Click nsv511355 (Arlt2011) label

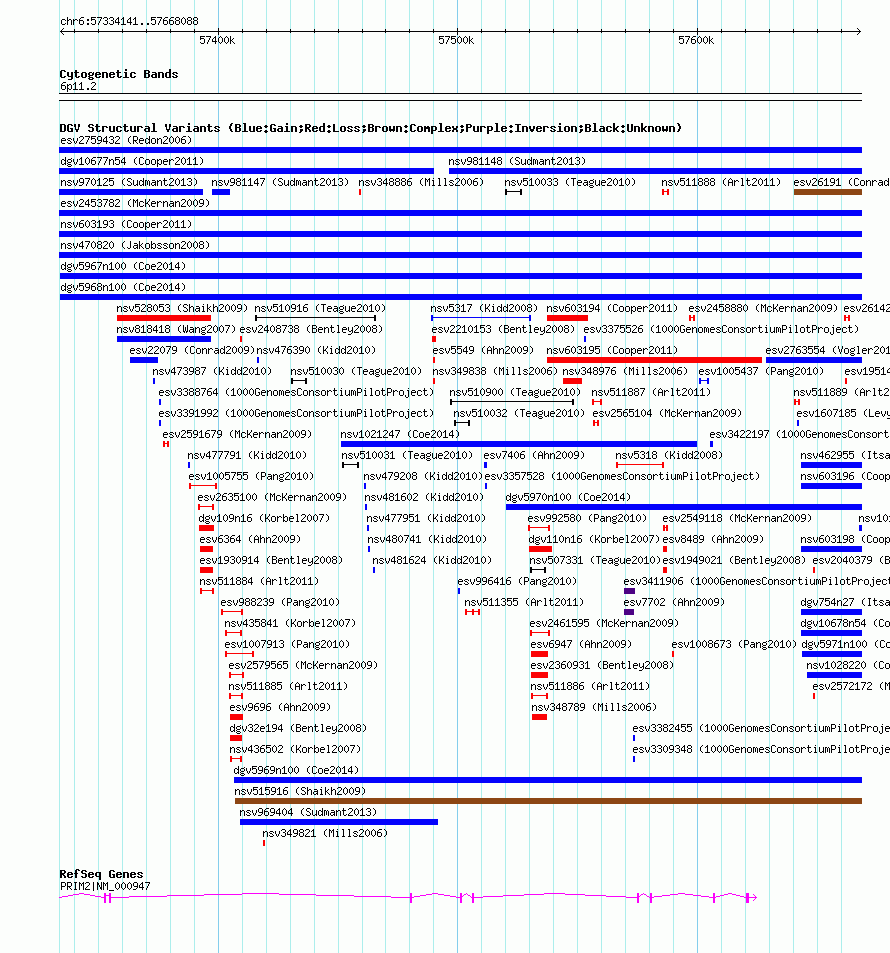(524, 602)
